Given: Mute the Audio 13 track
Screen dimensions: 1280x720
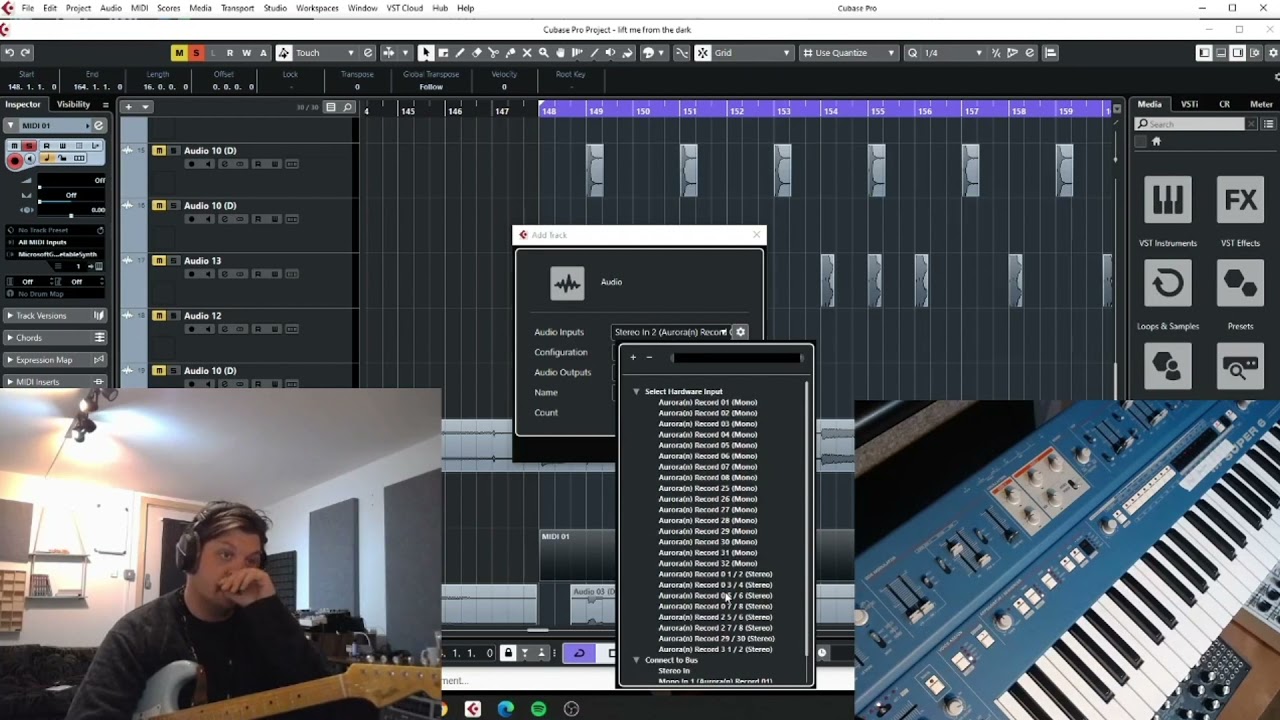Looking at the screenshot, I should point(159,261).
